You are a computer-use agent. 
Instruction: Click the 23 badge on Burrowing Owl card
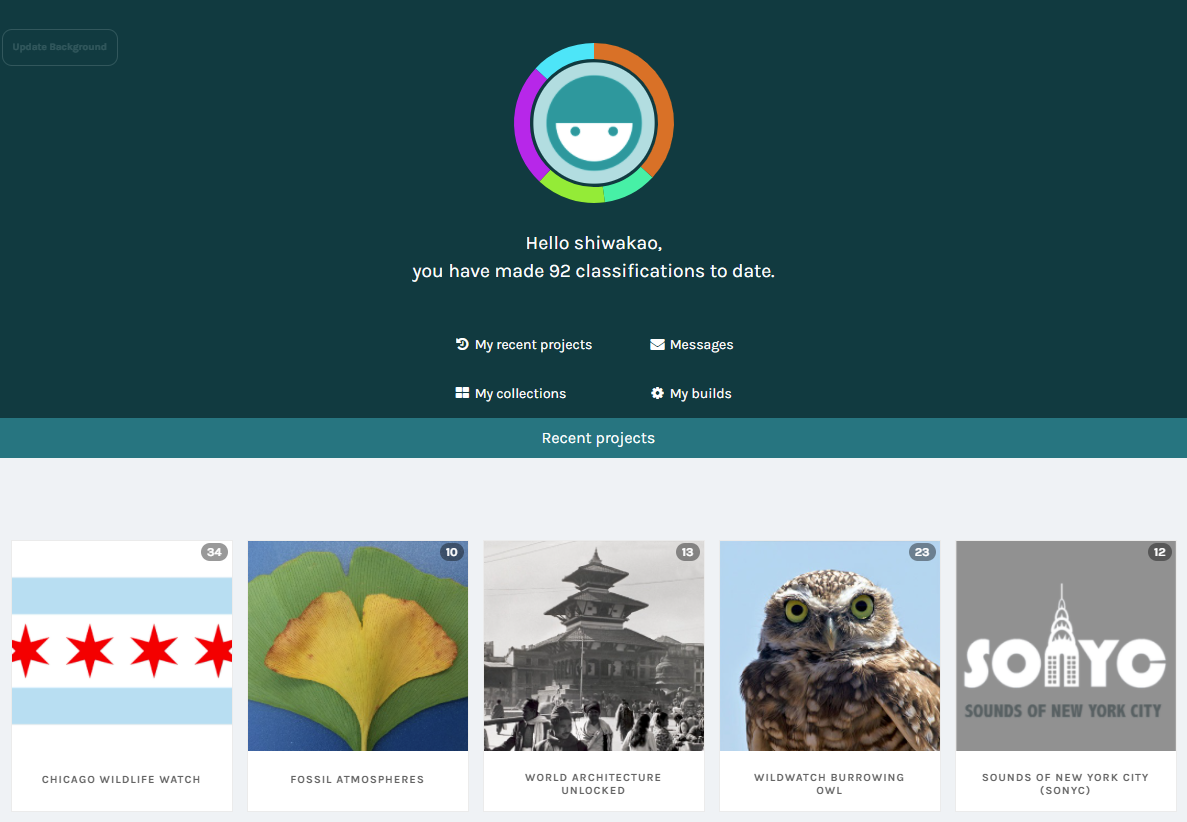[922, 552]
